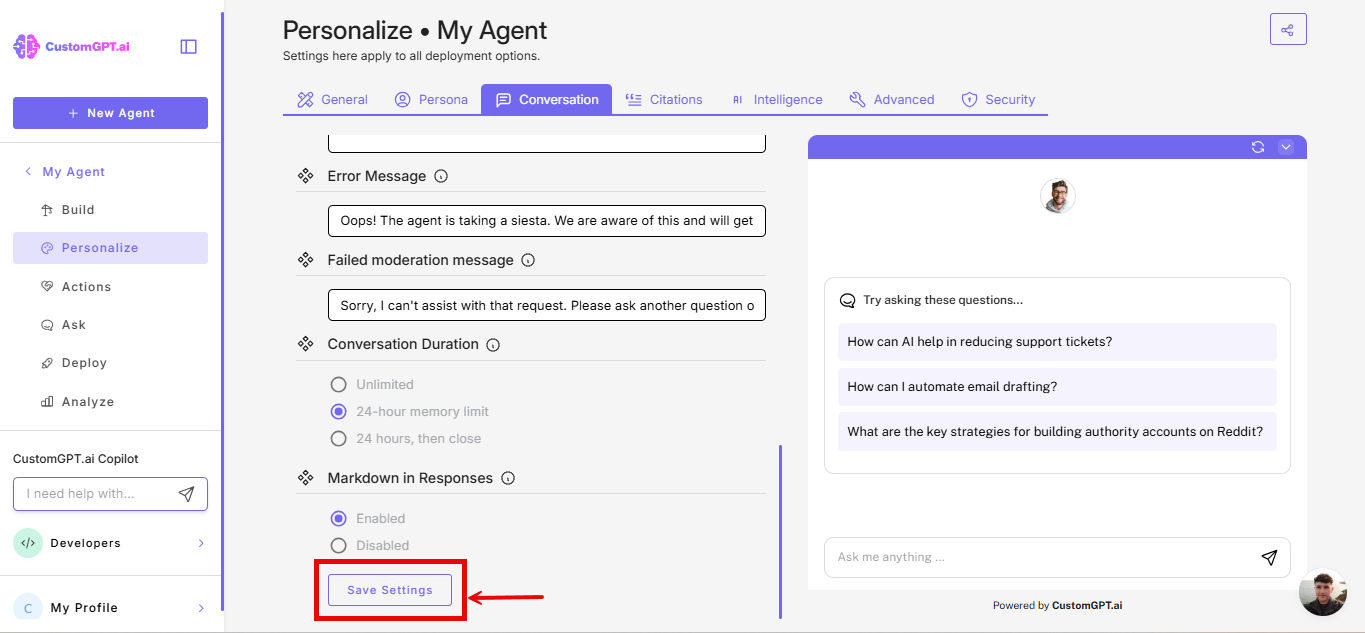Viewport: 1365px width, 633px height.
Task: Select the 24 hours, then close option
Action: [338, 438]
